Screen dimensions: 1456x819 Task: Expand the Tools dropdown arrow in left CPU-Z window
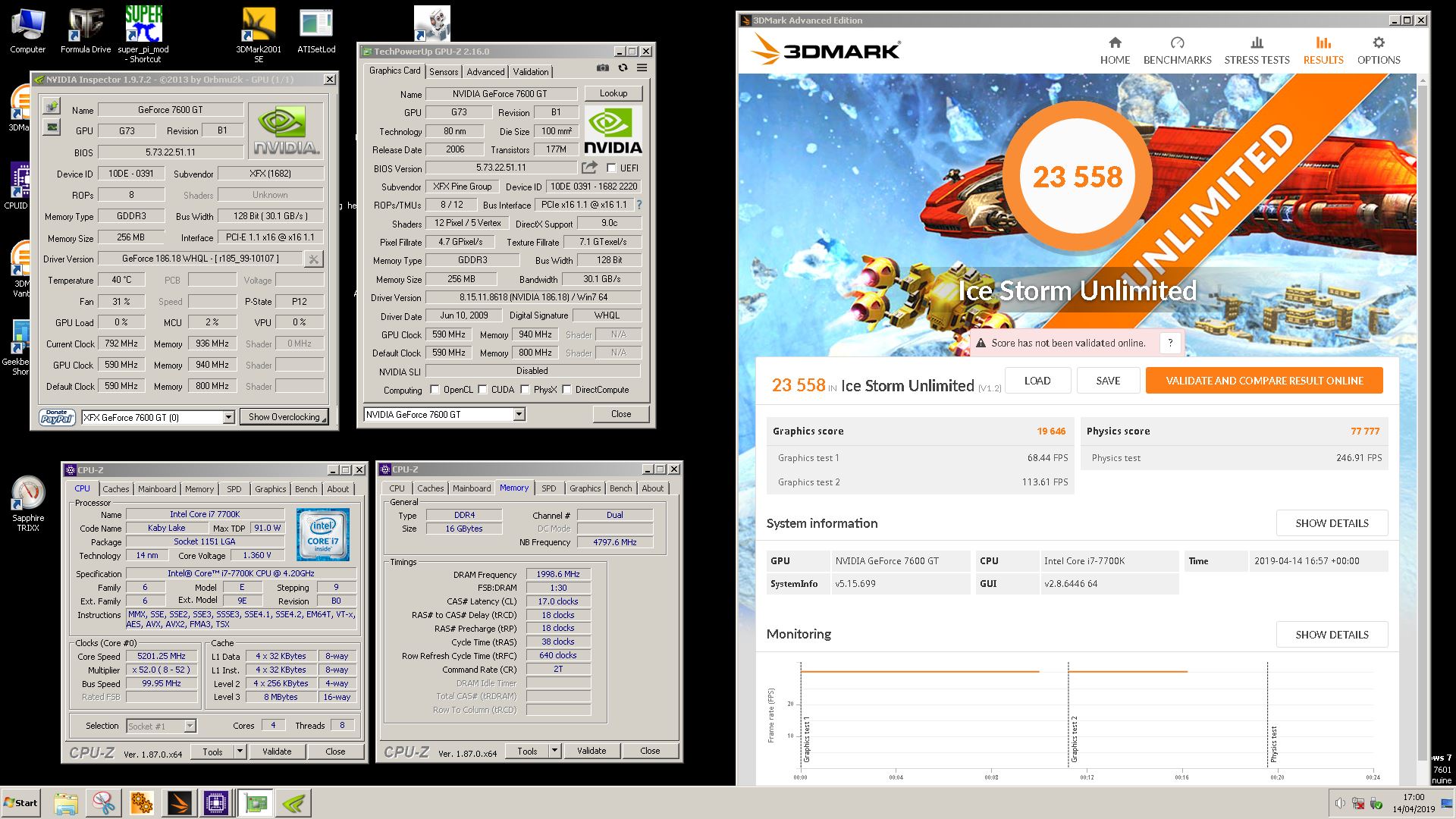tap(240, 752)
